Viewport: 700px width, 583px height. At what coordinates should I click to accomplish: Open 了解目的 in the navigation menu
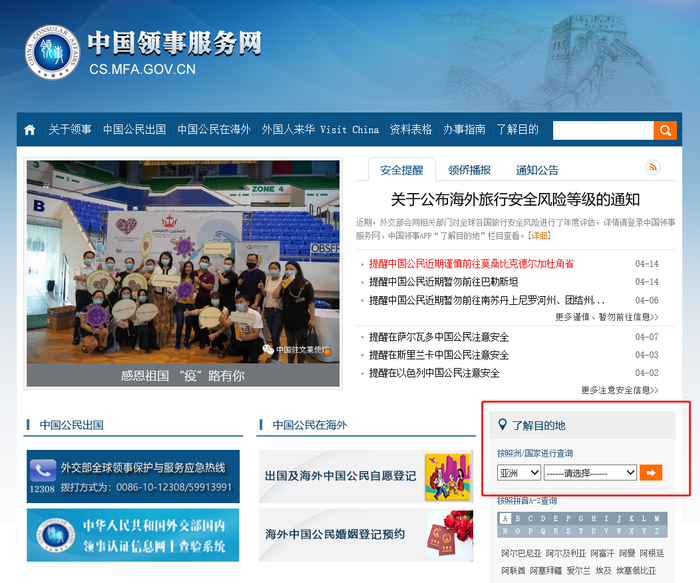517,130
